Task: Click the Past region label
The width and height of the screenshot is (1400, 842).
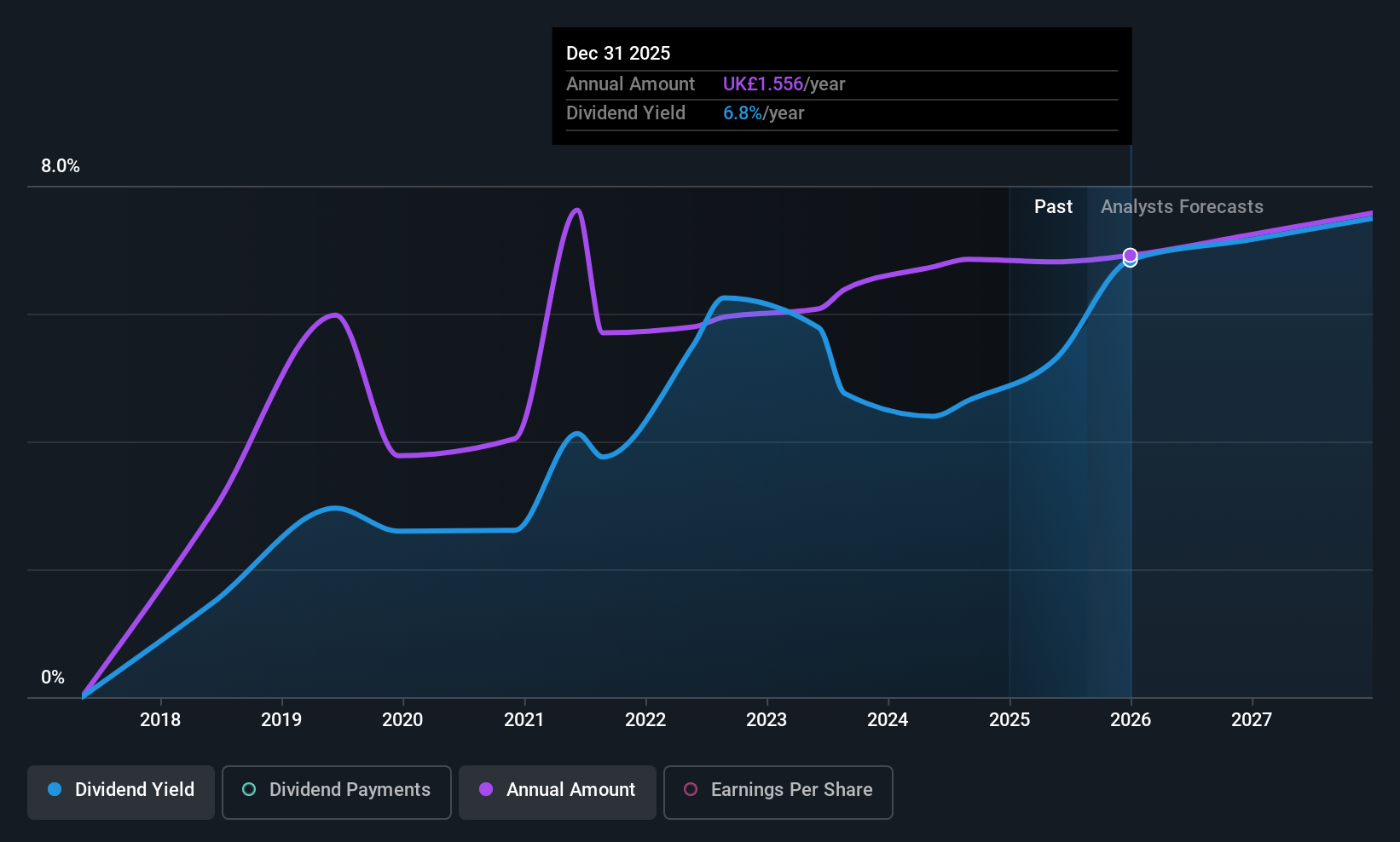Action: click(x=1053, y=206)
